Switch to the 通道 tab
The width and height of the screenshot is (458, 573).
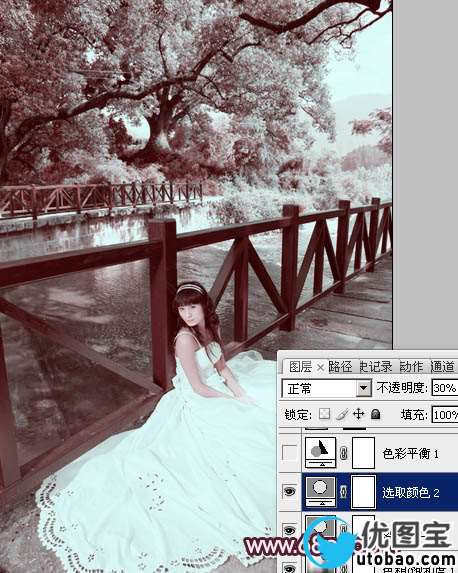pos(443,366)
